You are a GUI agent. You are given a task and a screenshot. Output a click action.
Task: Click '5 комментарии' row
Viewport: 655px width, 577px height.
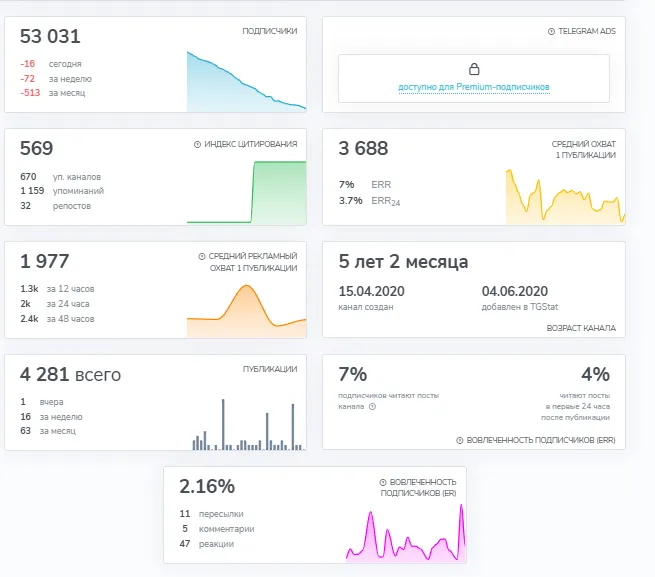point(218,529)
